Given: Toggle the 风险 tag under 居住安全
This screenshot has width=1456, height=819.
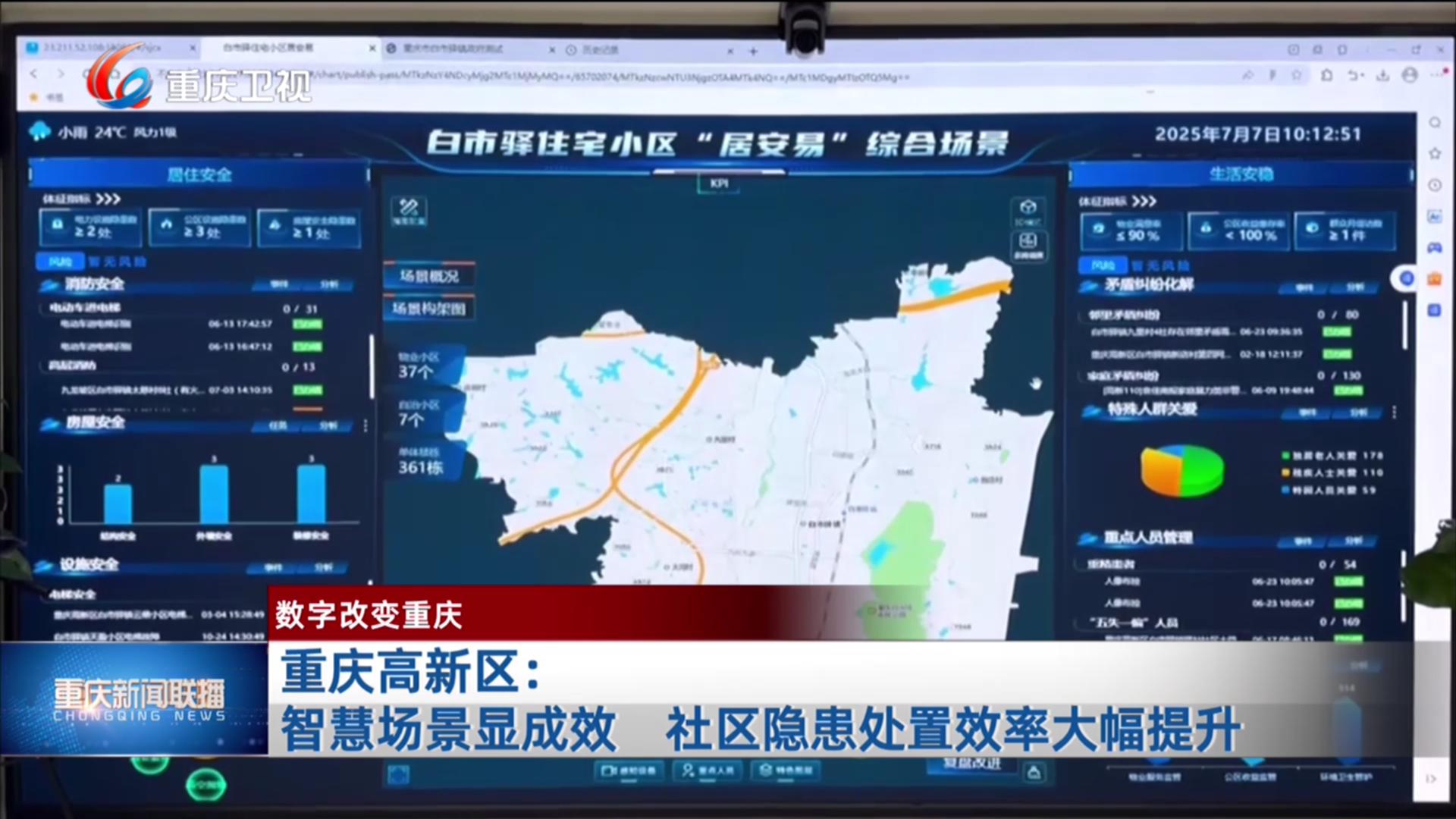Looking at the screenshot, I should pyautogui.click(x=60, y=262).
